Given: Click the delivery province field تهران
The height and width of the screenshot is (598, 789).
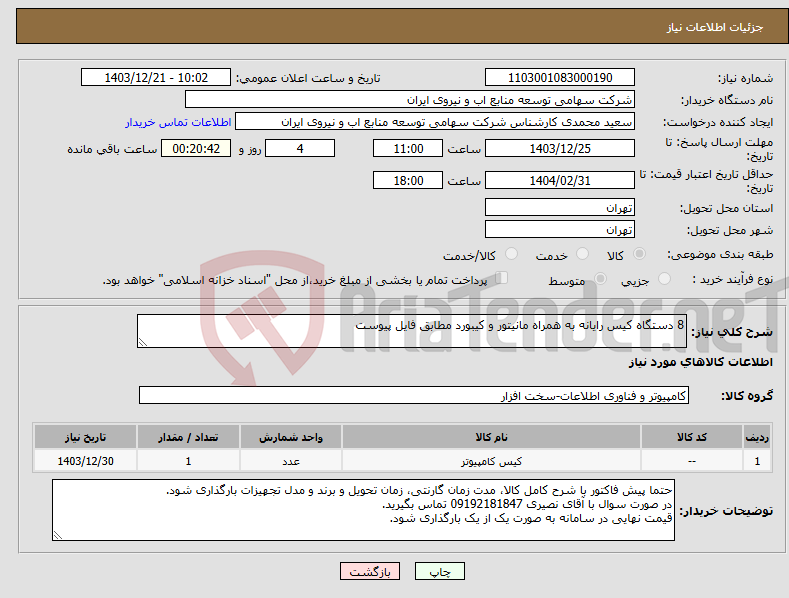Looking at the screenshot, I should (560, 207).
